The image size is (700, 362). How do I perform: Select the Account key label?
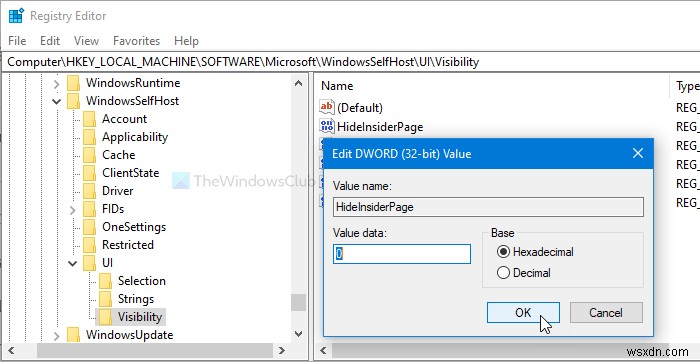click(124, 119)
